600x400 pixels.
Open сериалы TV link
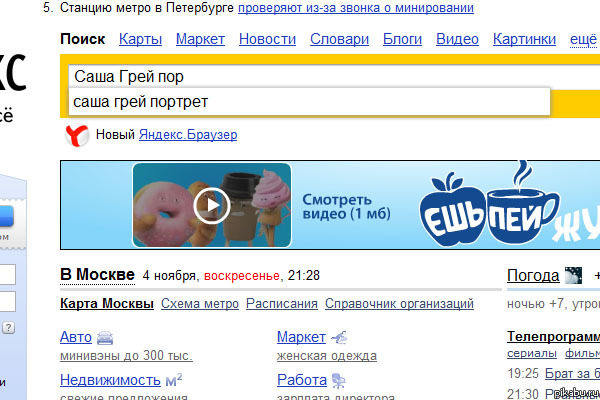[x=532, y=353]
